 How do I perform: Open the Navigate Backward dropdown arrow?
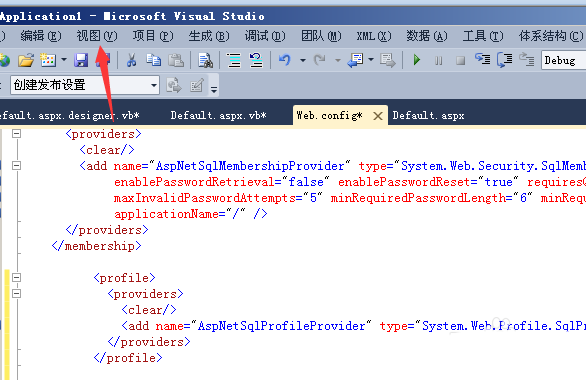pos(371,60)
